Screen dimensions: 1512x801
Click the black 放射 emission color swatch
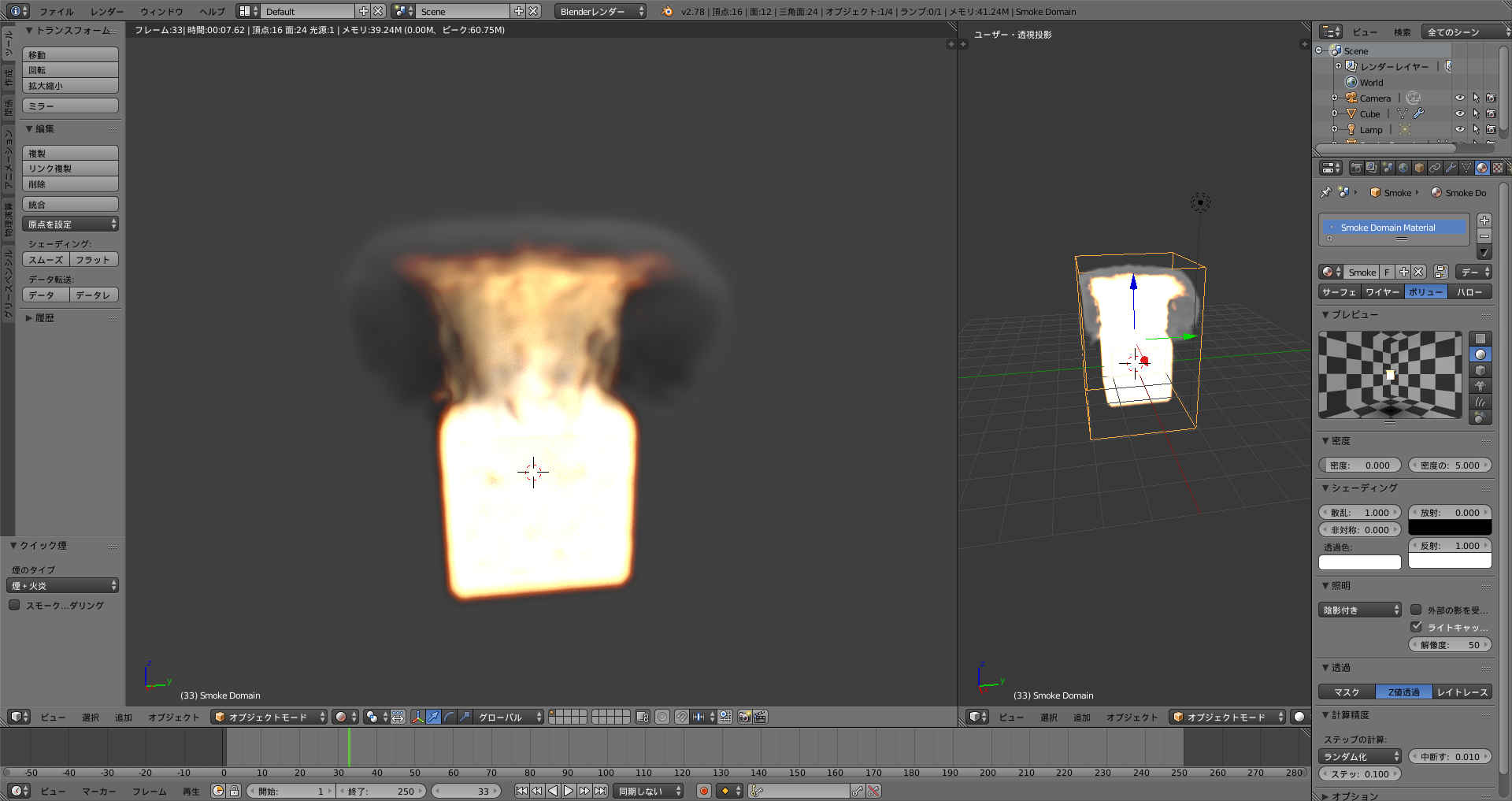pos(1449,528)
